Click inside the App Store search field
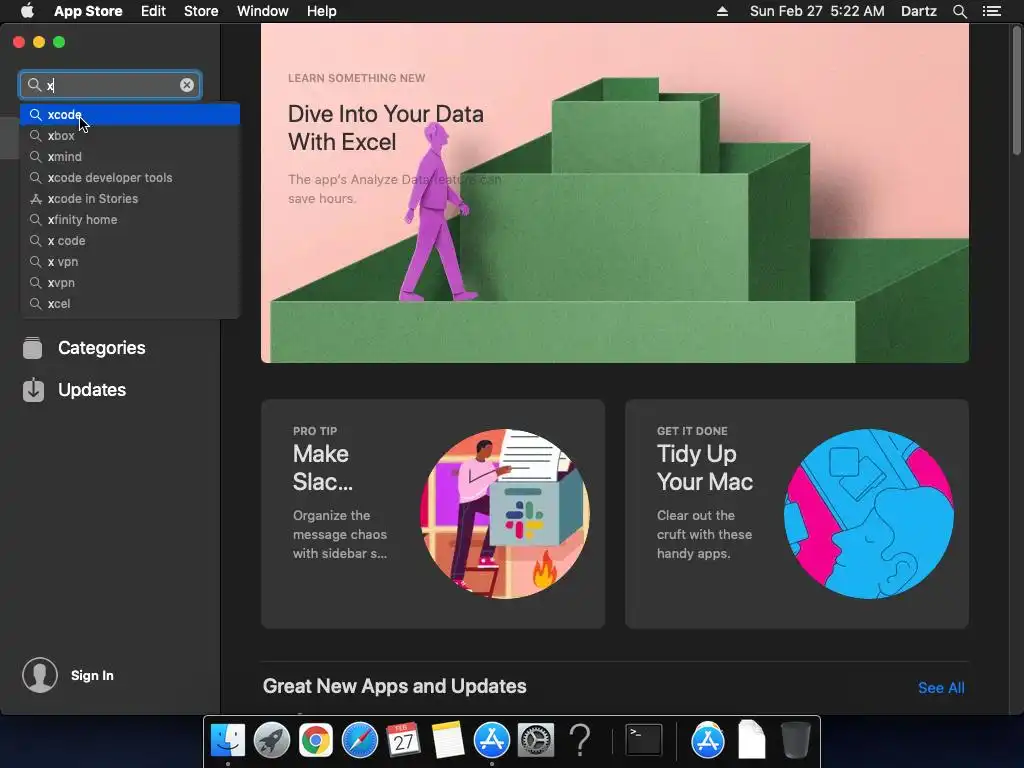 pyautogui.click(x=111, y=85)
